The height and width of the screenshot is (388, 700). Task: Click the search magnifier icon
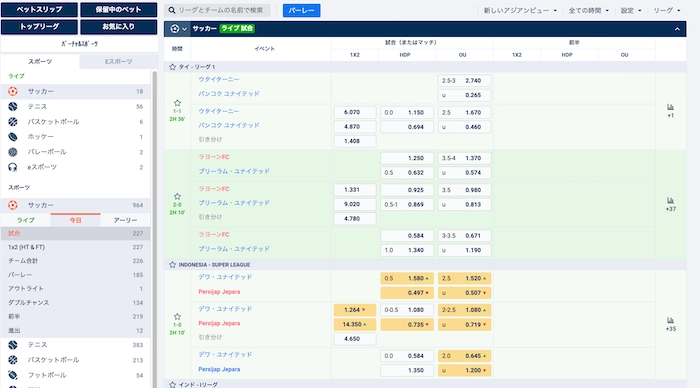pyautogui.click(x=172, y=10)
